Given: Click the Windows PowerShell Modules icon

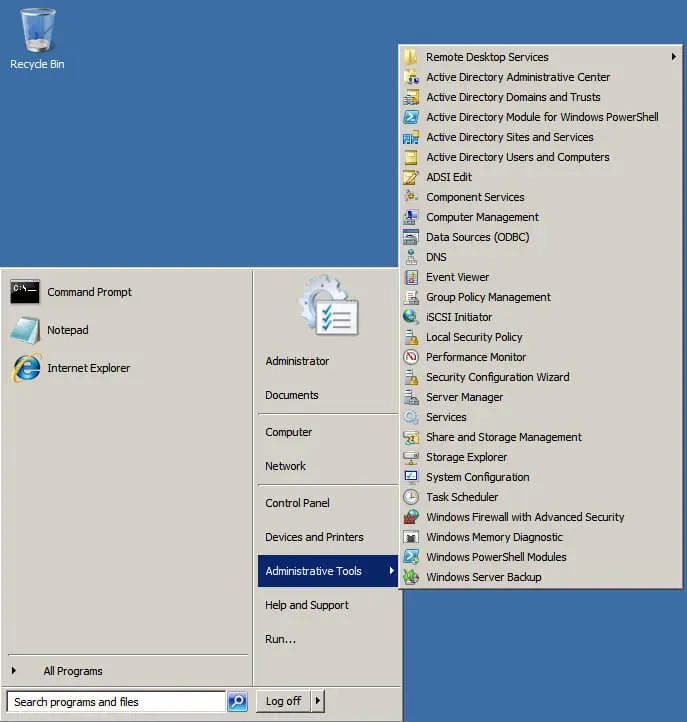Looking at the screenshot, I should pyautogui.click(x=411, y=557).
